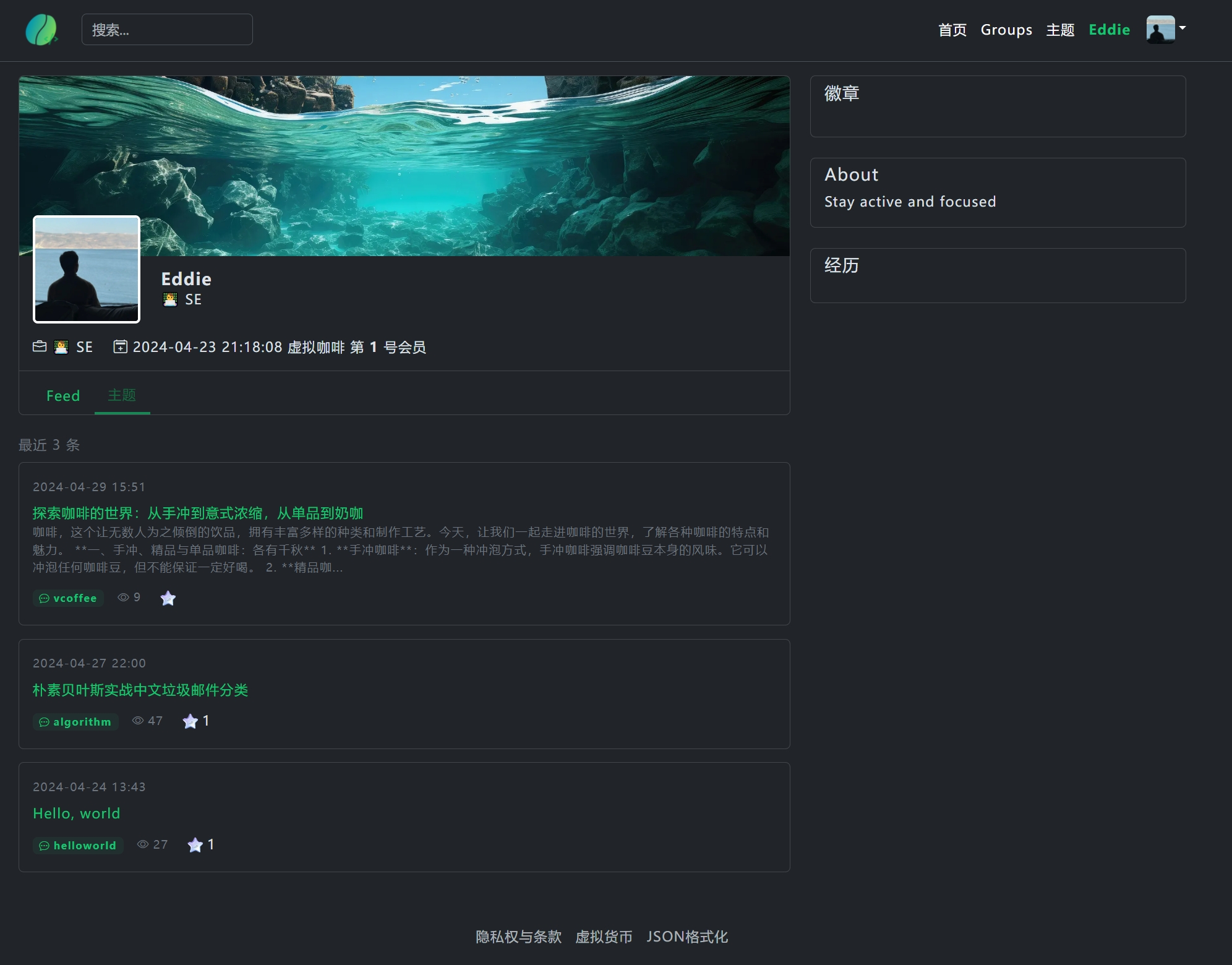Go to 首页 in the navbar
The width and height of the screenshot is (1232, 965).
952,30
